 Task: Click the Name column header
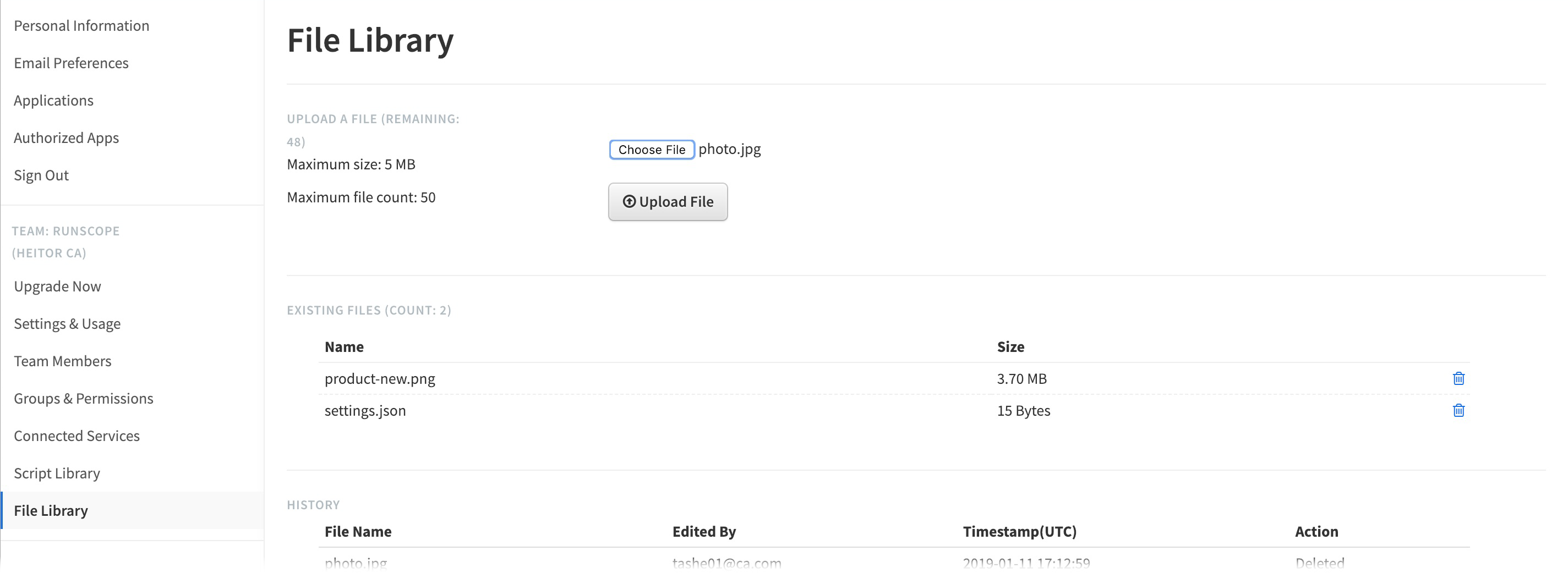click(x=344, y=347)
